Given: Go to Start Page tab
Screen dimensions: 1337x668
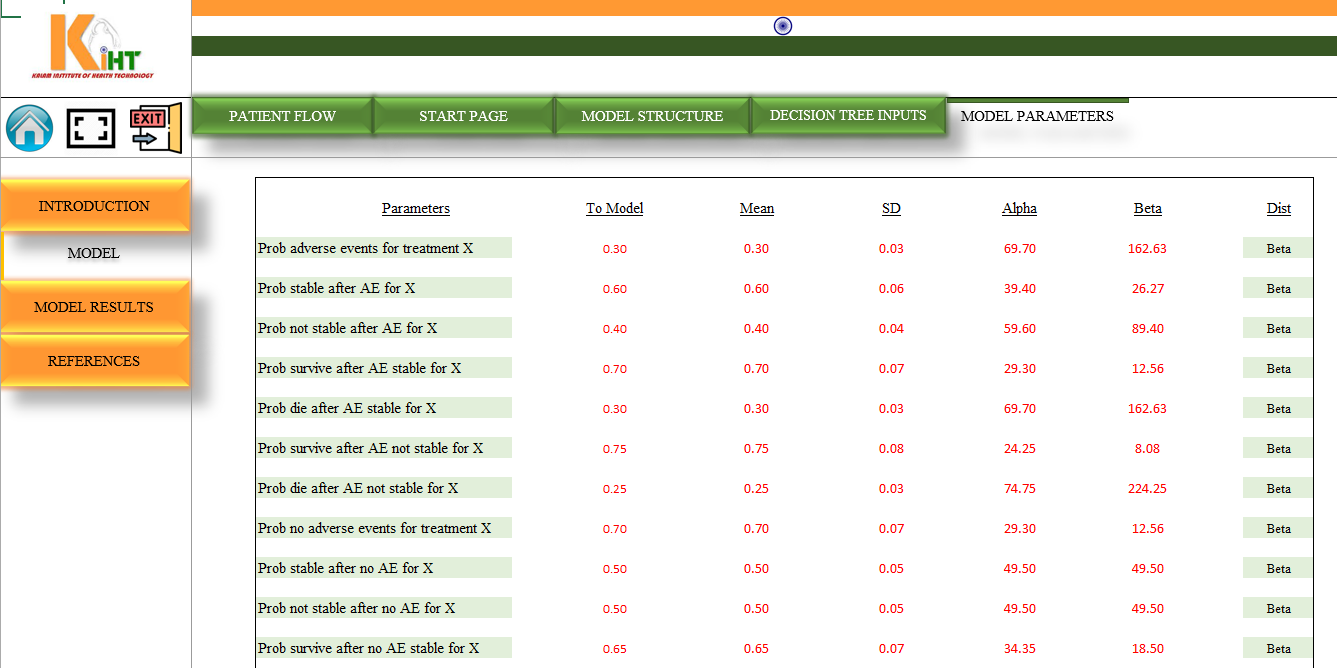Looking at the screenshot, I should pyautogui.click(x=463, y=116).
